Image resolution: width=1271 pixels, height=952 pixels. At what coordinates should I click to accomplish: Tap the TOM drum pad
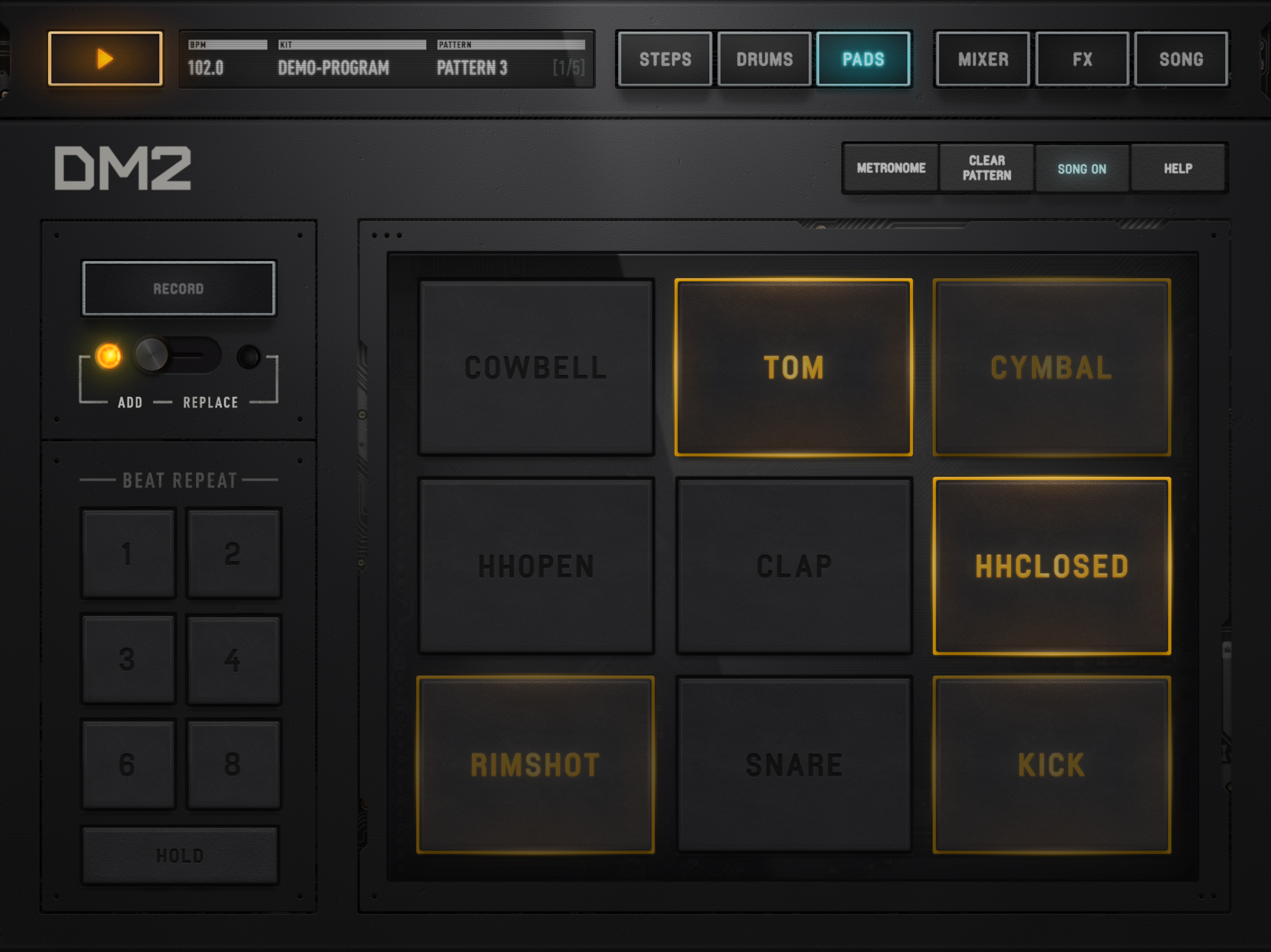[794, 368]
